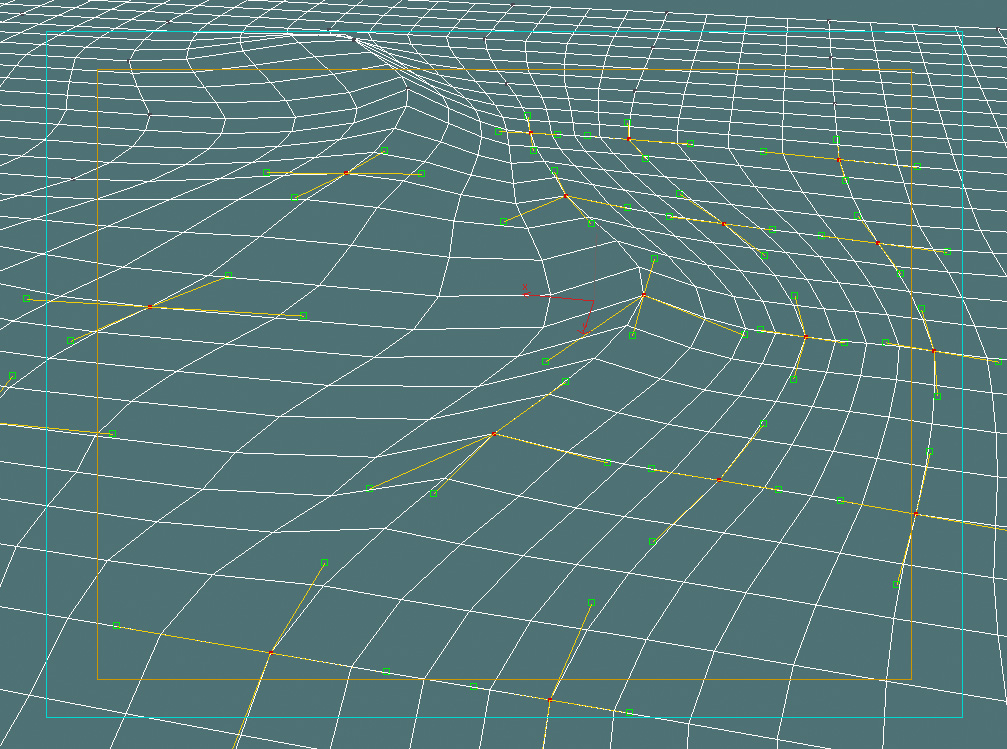
Task: Click the green handle above-right of the far-left vertex
Action: click(228, 275)
